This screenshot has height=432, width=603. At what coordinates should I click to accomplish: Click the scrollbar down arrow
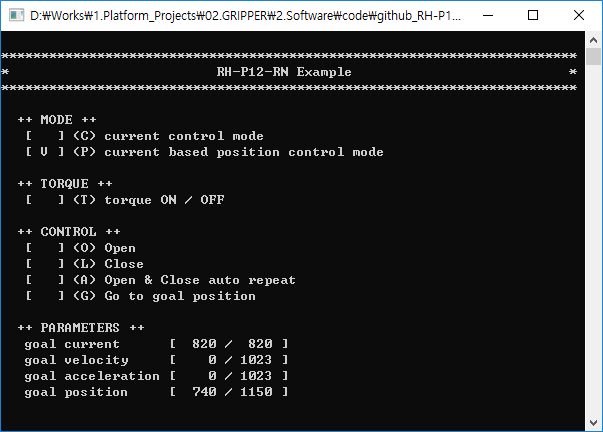pos(594,423)
